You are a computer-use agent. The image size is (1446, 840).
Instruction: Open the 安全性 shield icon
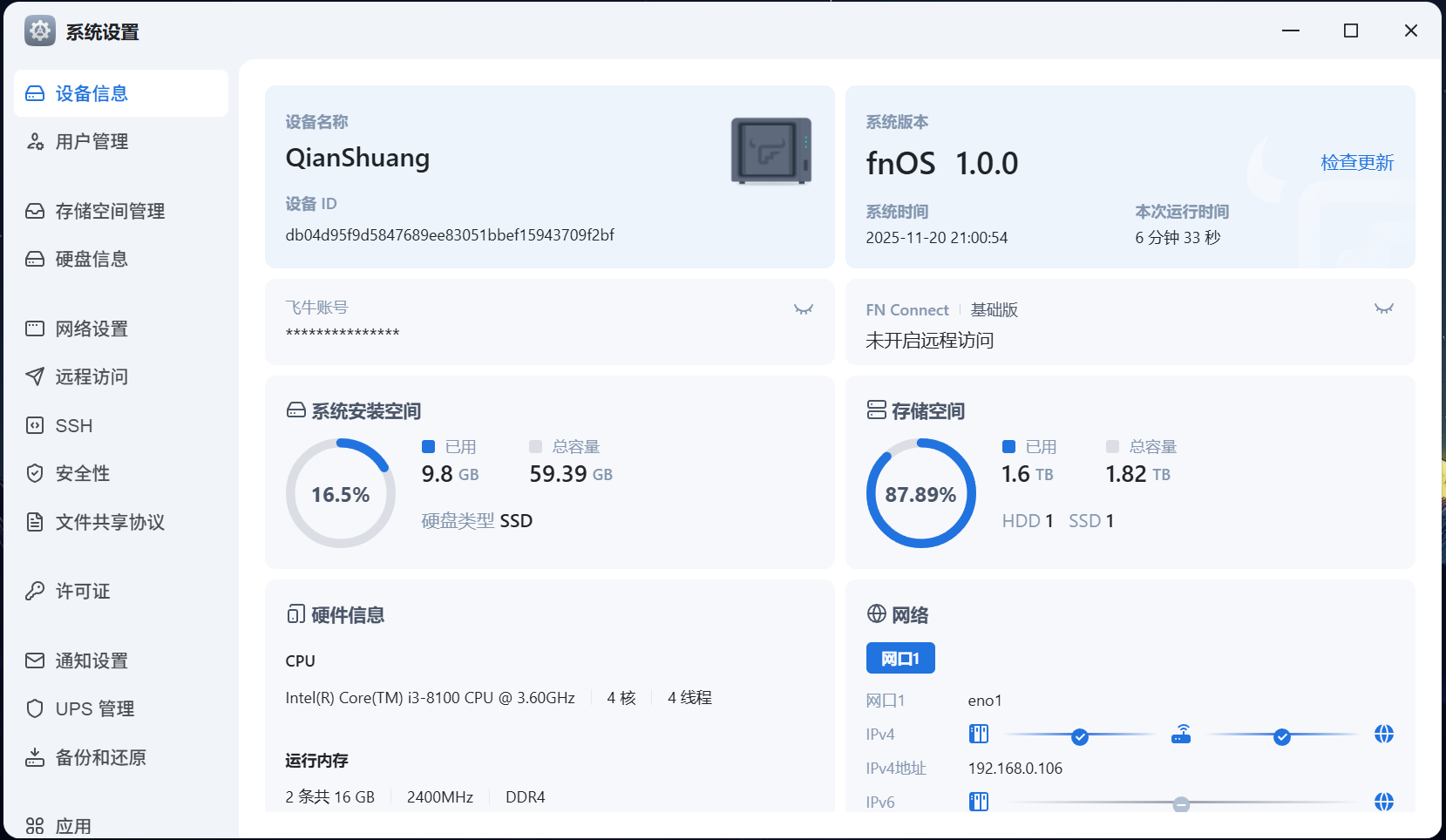click(x=34, y=473)
